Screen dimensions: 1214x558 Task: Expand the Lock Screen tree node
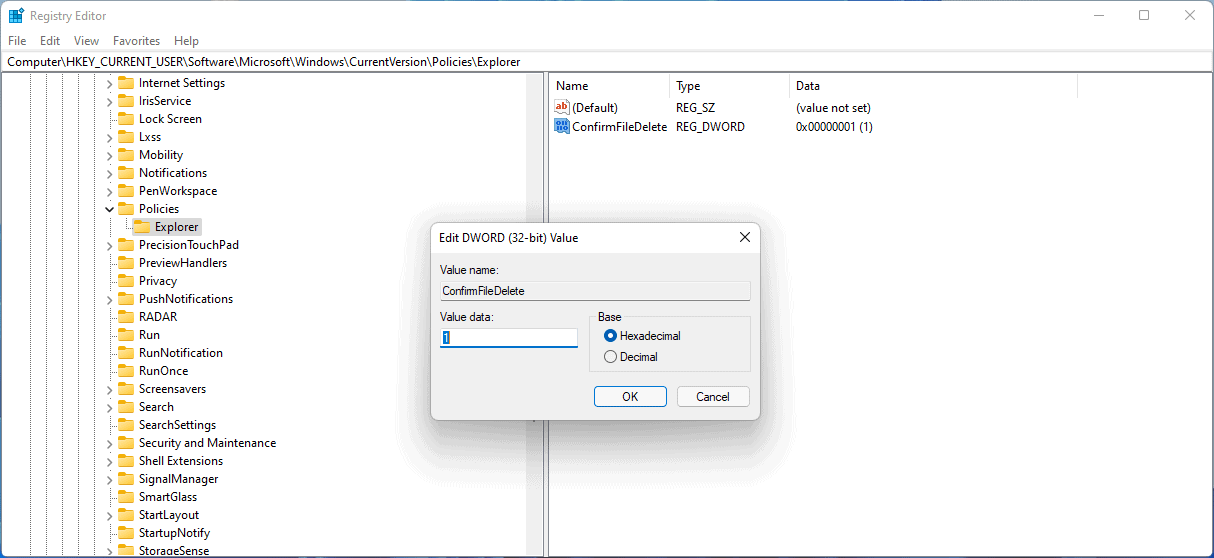coord(110,119)
